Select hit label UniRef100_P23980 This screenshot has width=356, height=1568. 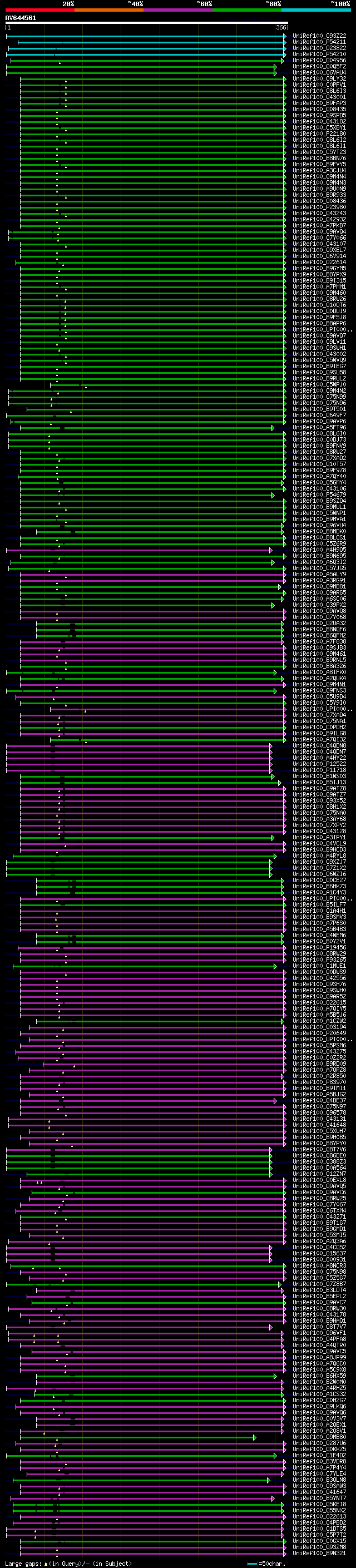tap(319, 207)
